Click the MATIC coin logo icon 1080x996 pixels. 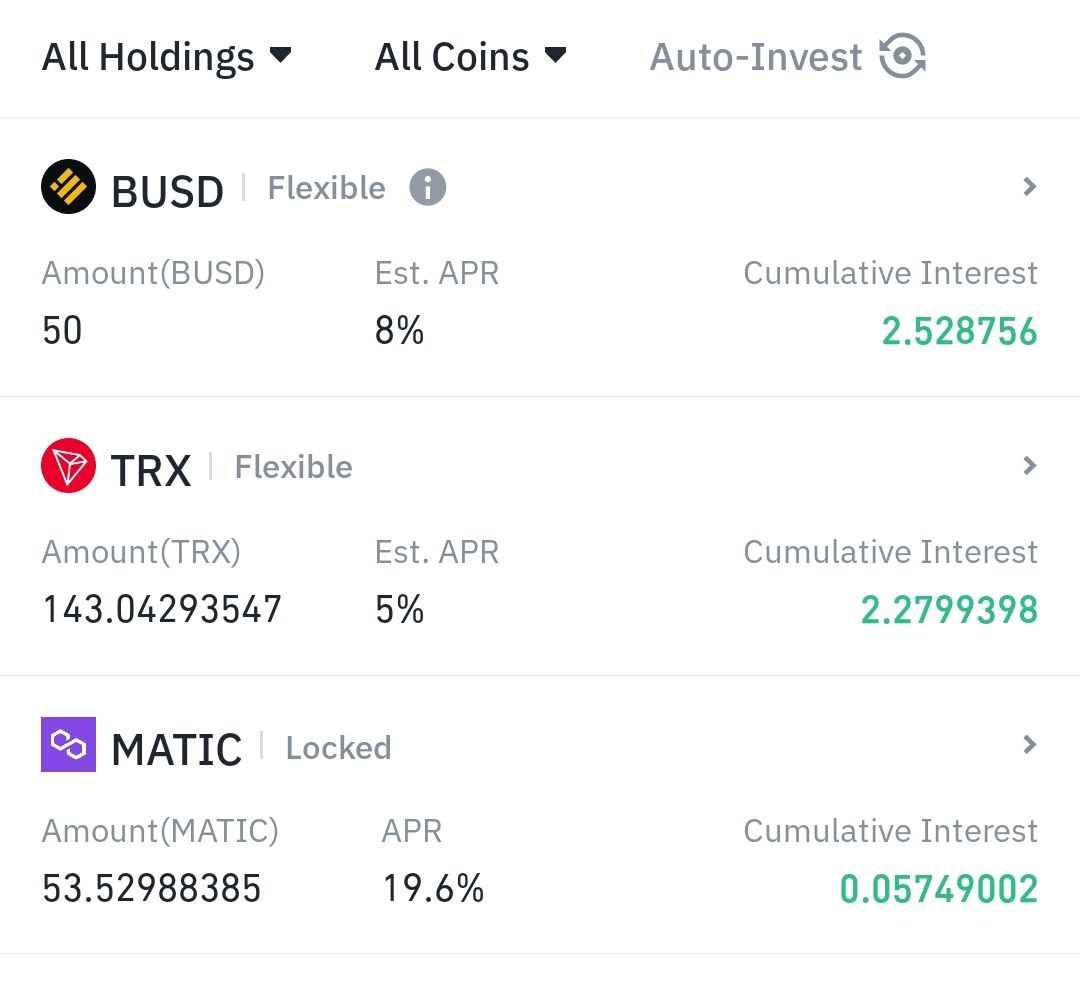pyautogui.click(x=68, y=745)
